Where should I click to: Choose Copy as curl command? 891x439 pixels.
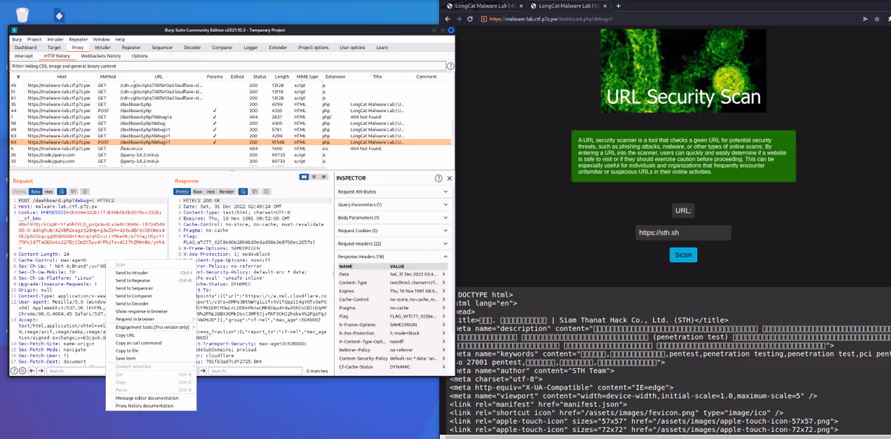tap(151, 343)
